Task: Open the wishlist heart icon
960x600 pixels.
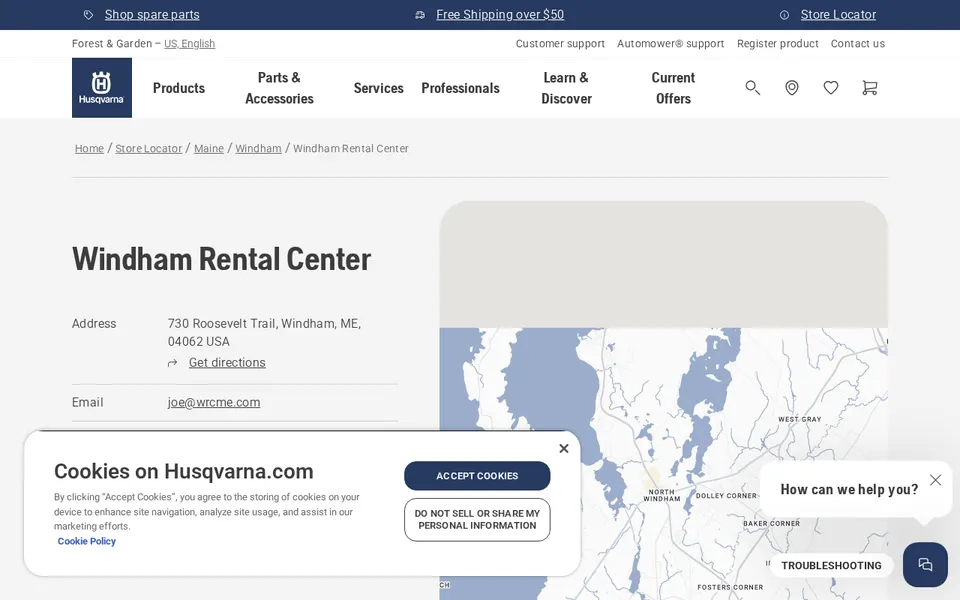Action: pyautogui.click(x=830, y=88)
